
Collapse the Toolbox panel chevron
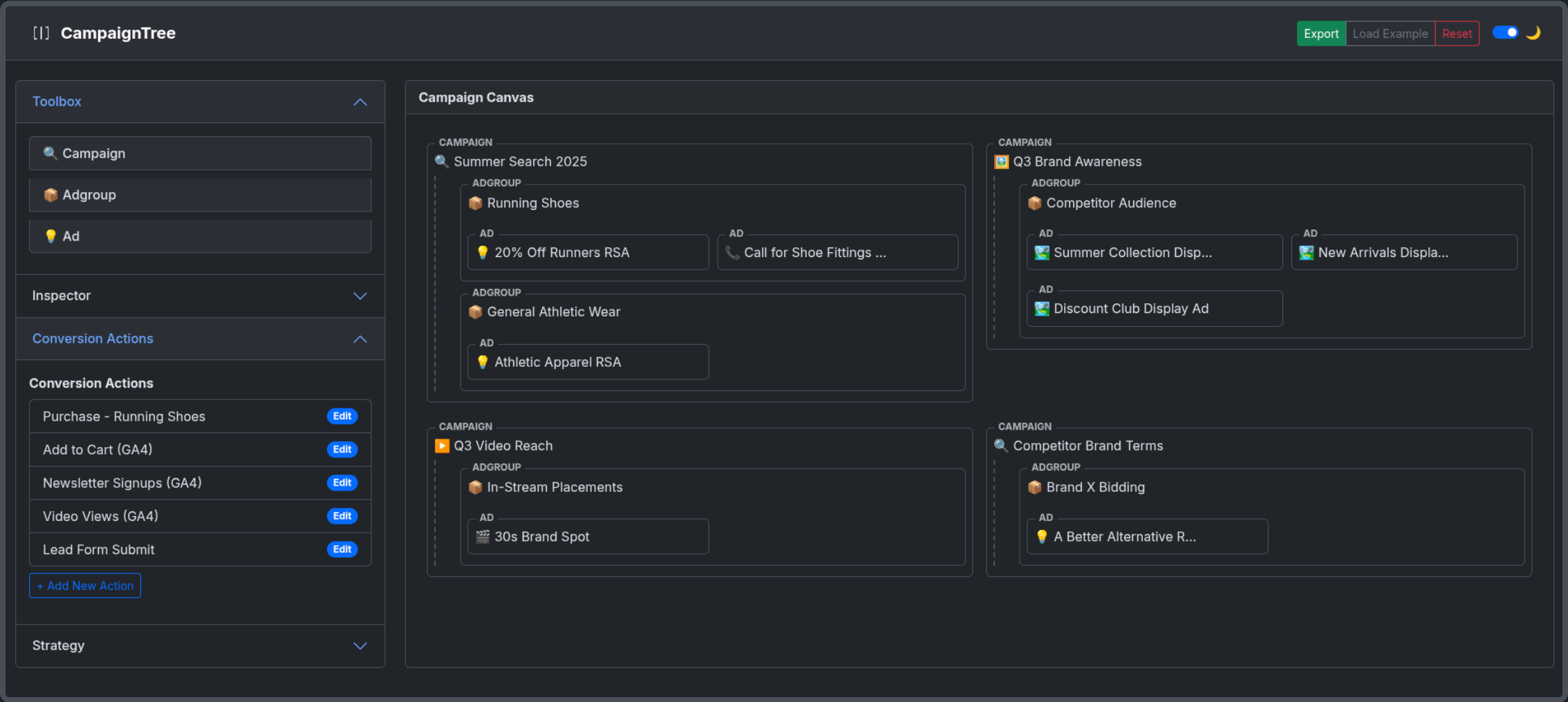(x=360, y=102)
